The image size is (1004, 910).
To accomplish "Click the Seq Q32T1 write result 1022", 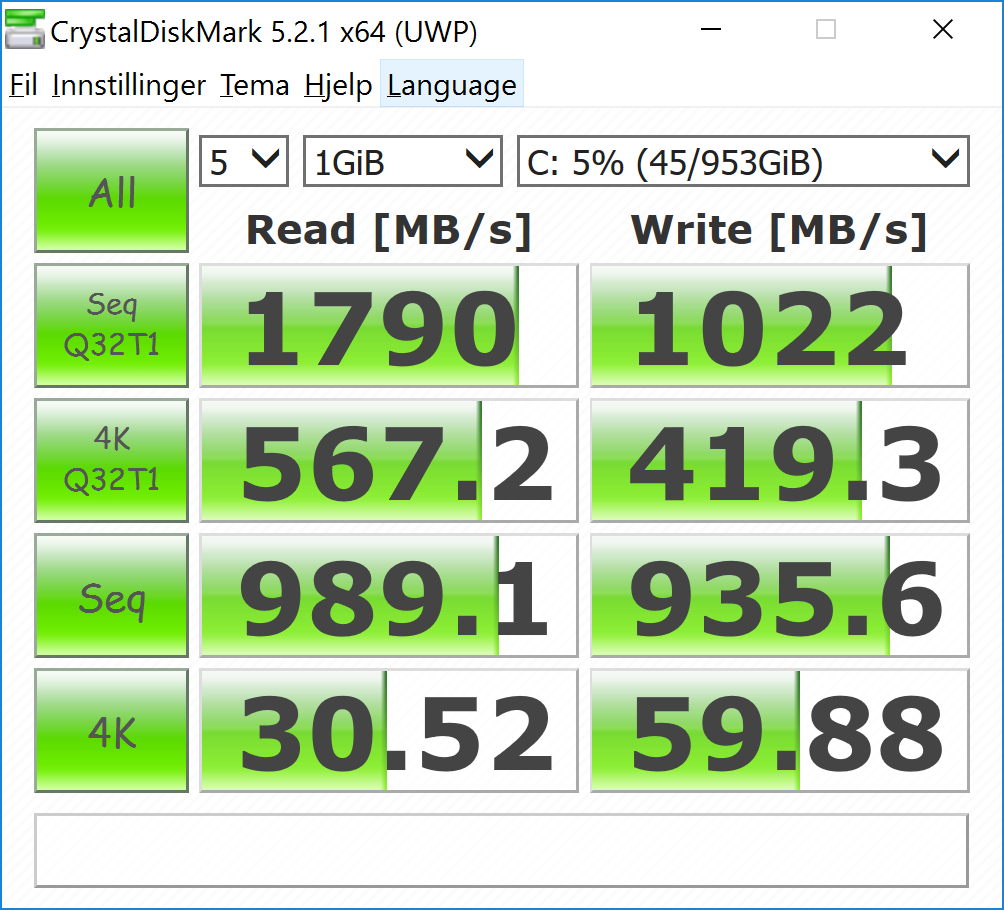I will point(779,325).
